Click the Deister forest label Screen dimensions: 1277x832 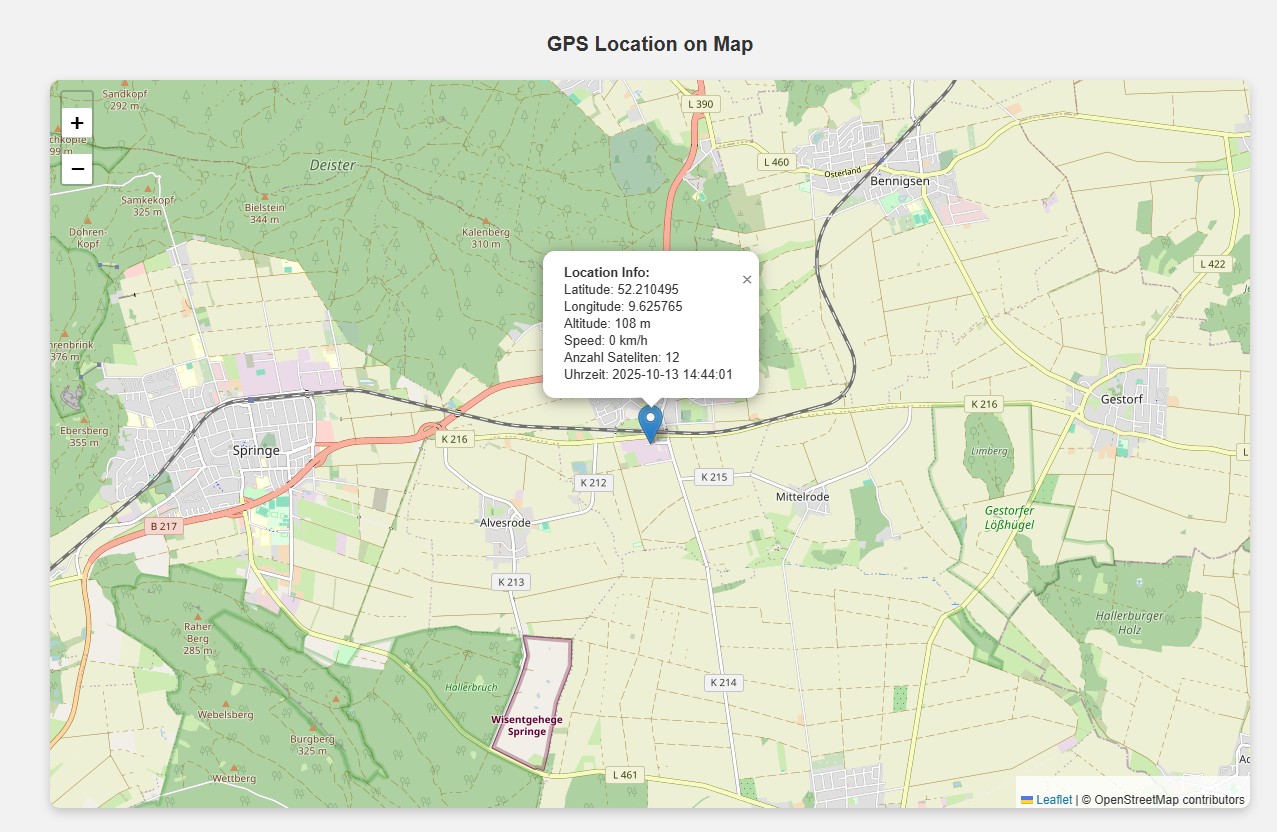pyautogui.click(x=332, y=165)
